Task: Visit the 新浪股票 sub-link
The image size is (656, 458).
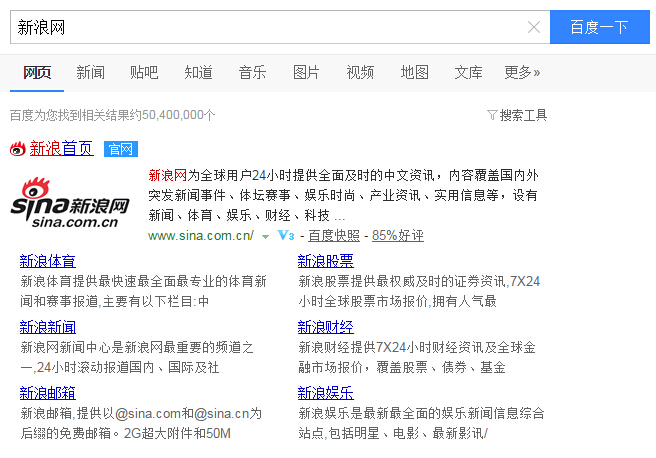Action: (x=325, y=261)
